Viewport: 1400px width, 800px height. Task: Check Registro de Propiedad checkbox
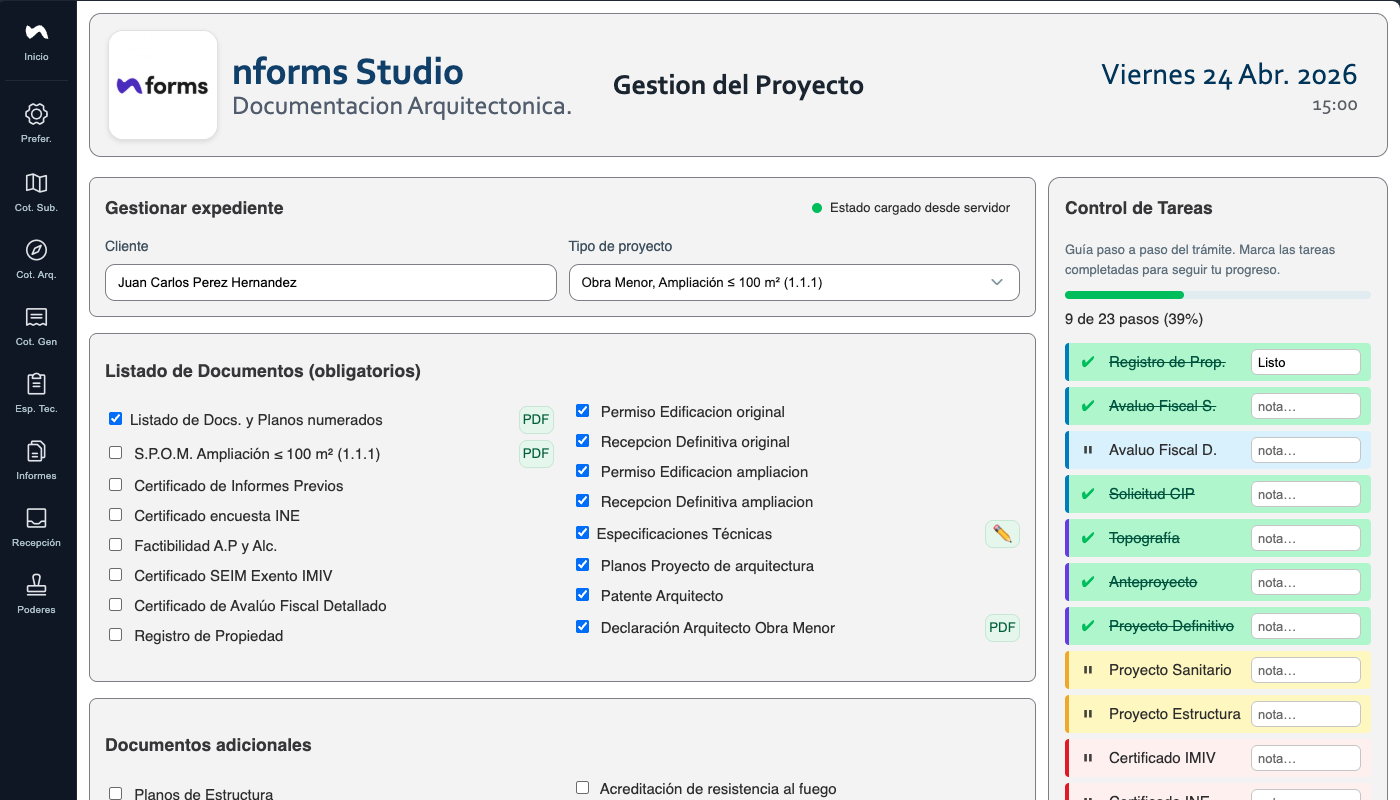pyautogui.click(x=115, y=635)
